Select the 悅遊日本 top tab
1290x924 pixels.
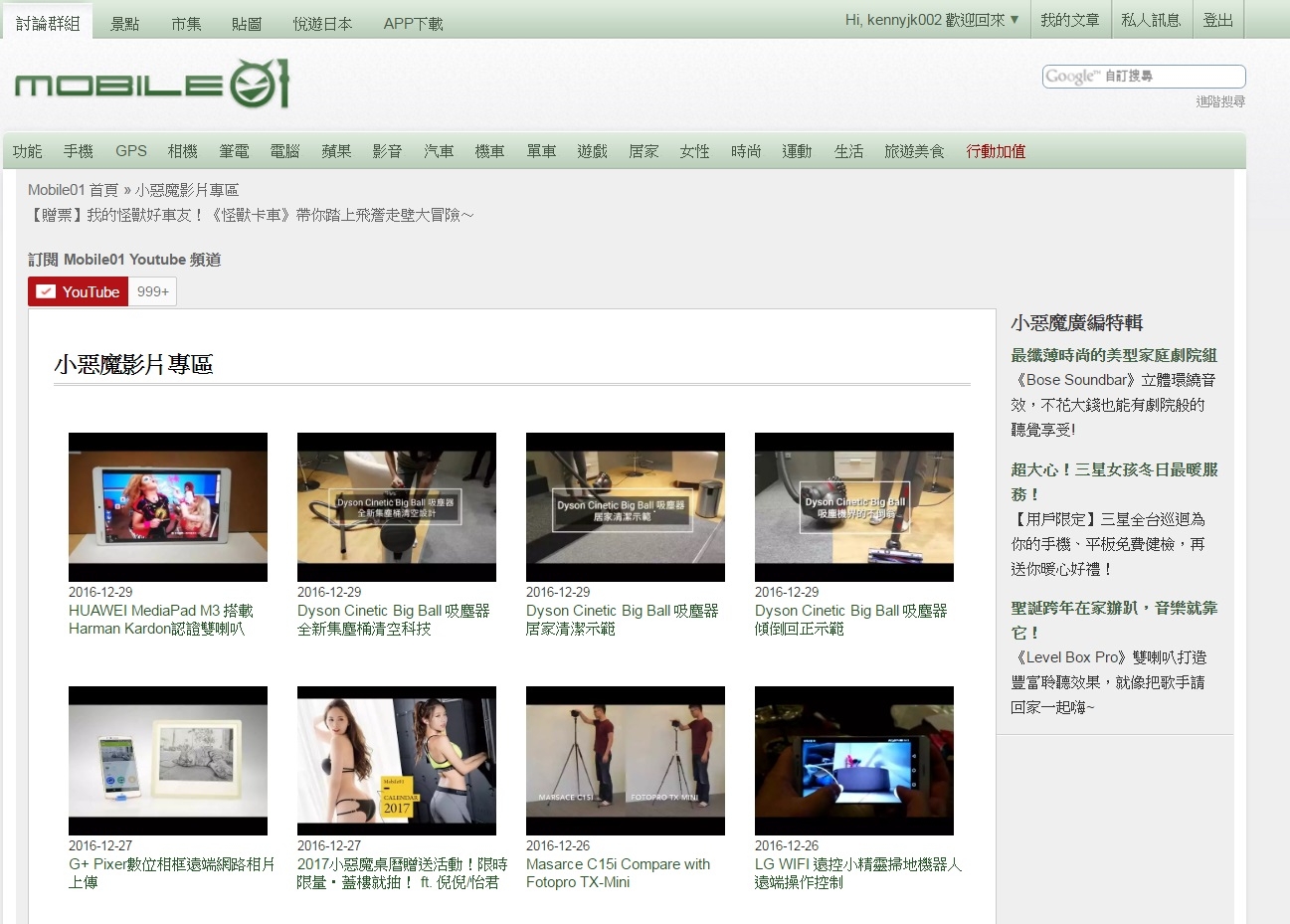(322, 24)
